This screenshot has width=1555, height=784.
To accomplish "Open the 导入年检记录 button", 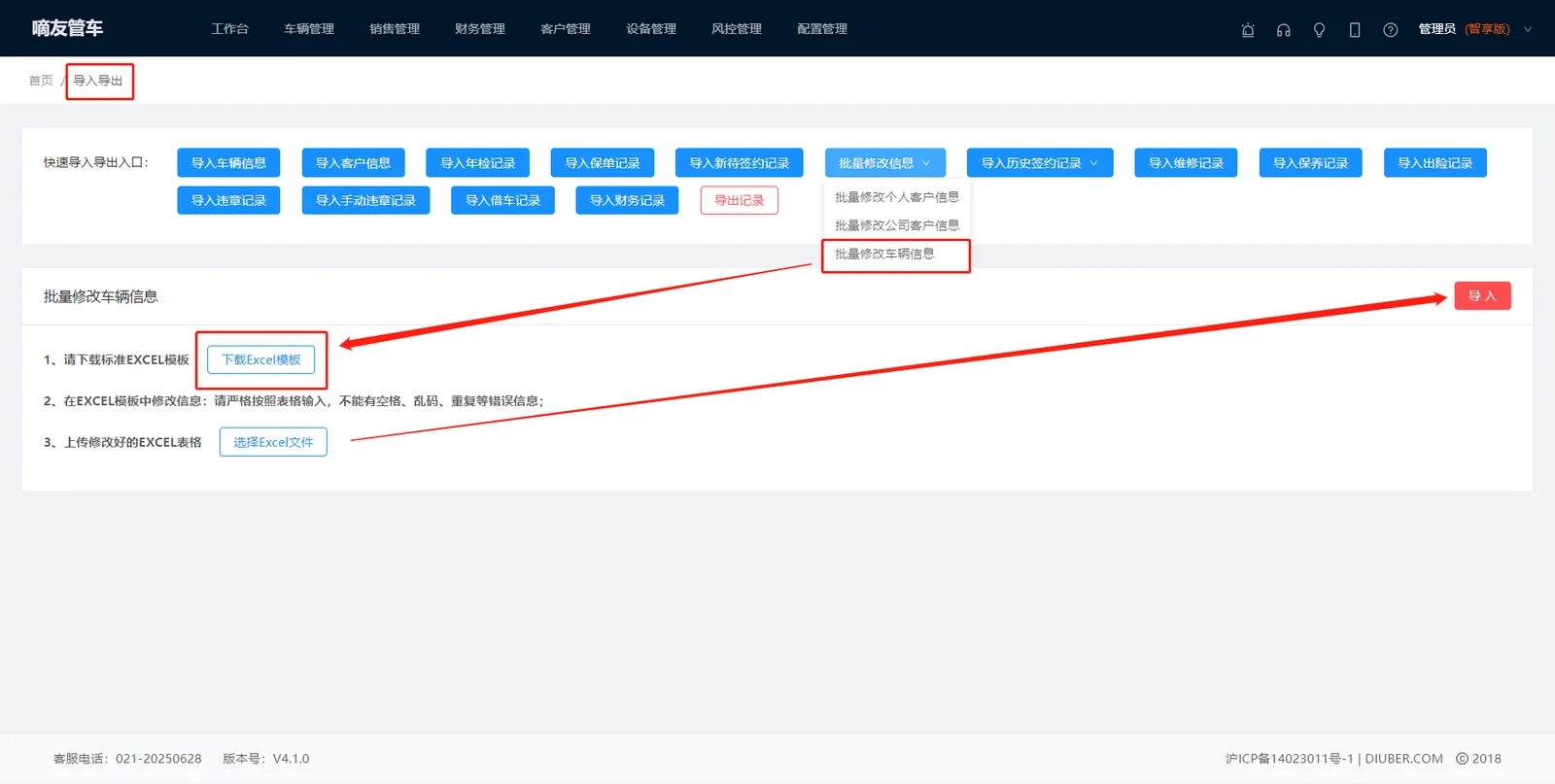I will (478, 163).
